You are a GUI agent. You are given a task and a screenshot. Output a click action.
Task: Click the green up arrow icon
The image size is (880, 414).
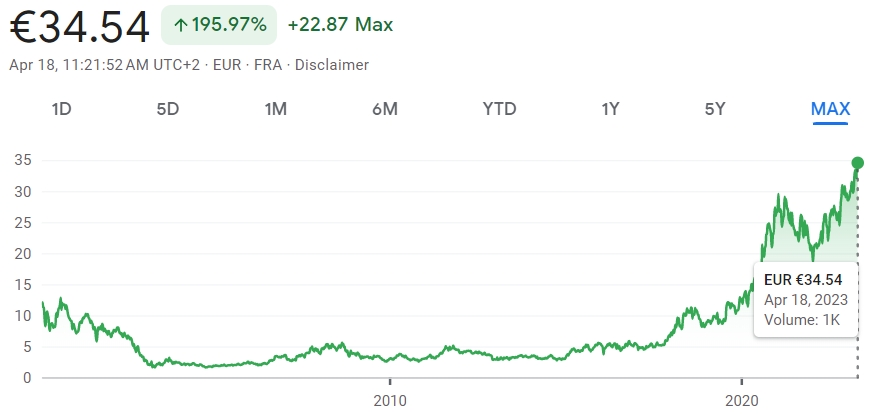tap(181, 25)
